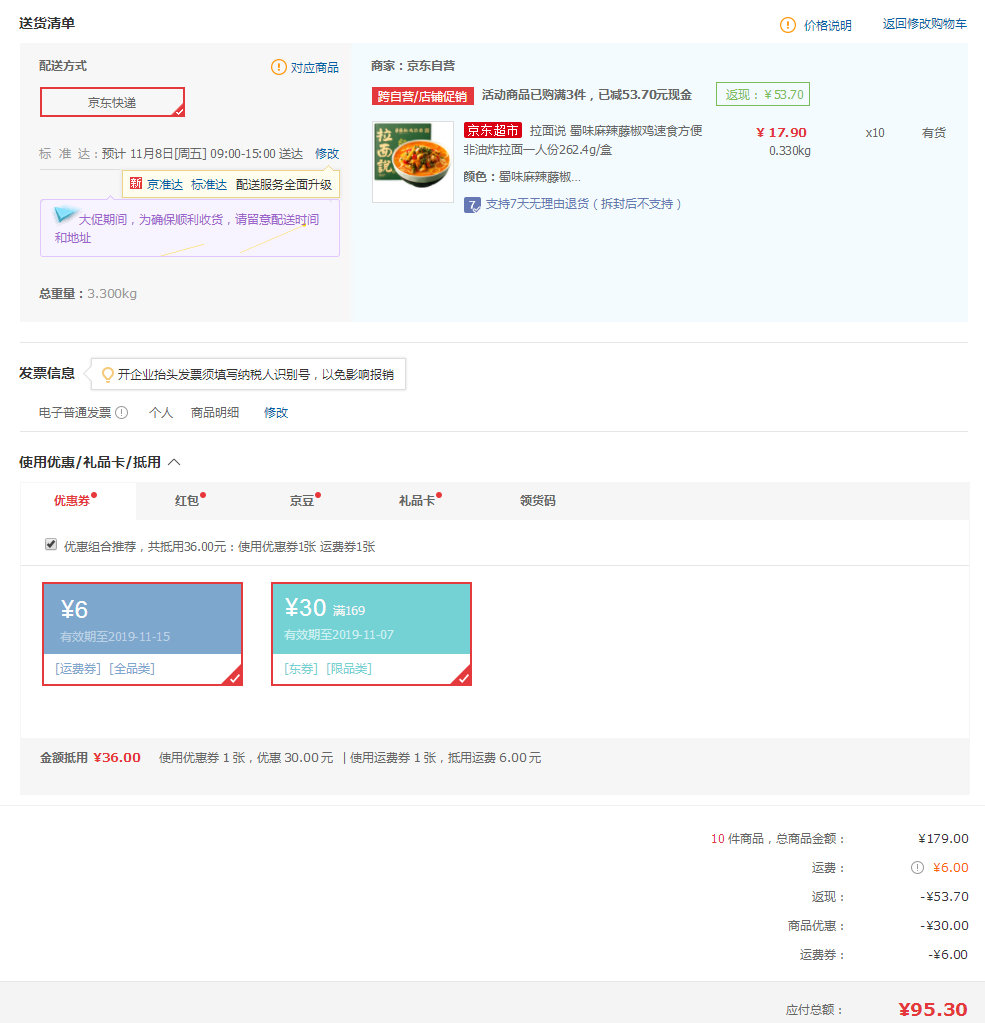Click the 有货 stock status
The image size is (985, 1023).
click(x=933, y=132)
